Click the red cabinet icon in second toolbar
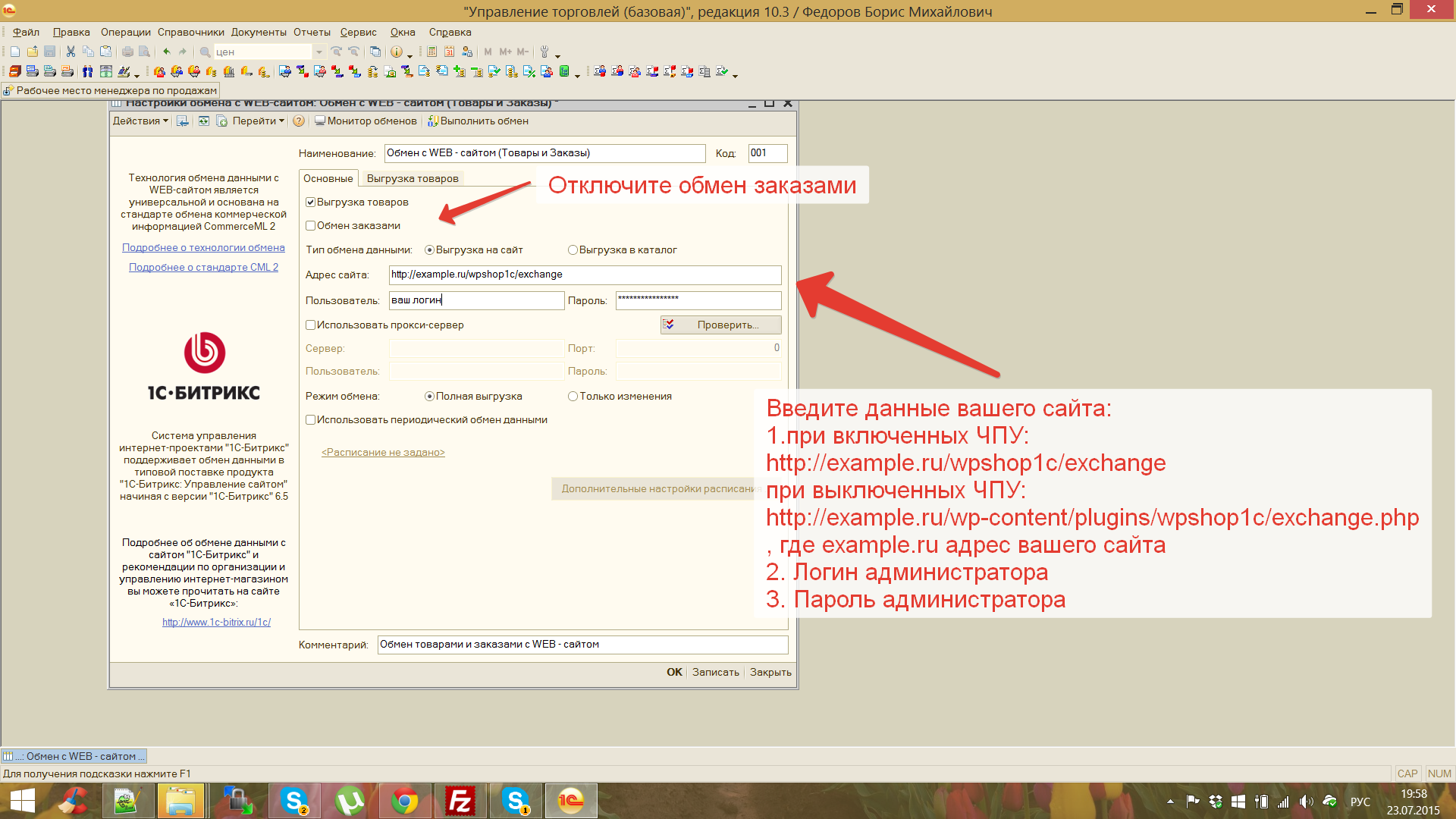1456x819 pixels. (x=14, y=72)
